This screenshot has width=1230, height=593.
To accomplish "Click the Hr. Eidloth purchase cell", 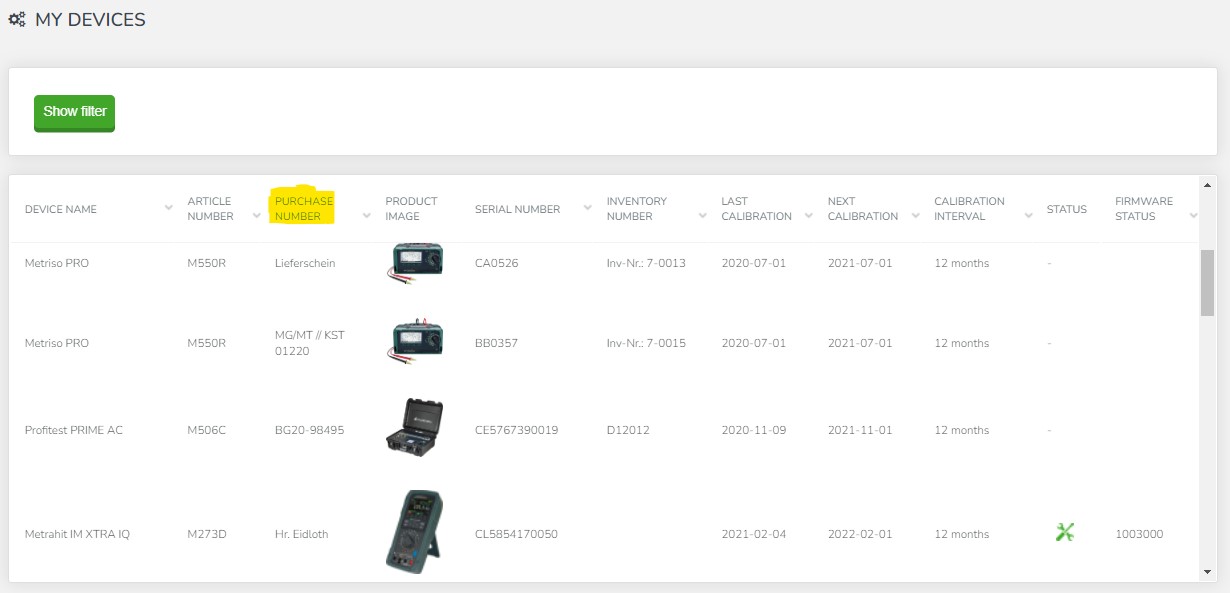I will pyautogui.click(x=302, y=534).
